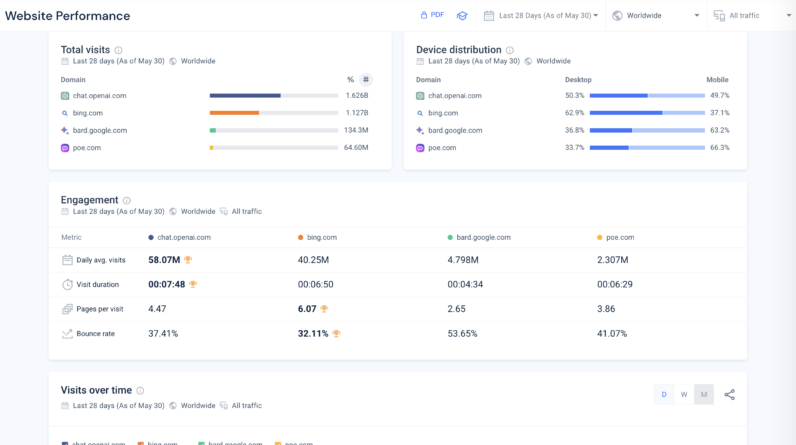Switch Total visits to number view
This screenshot has width=796, height=445.
tap(366, 80)
